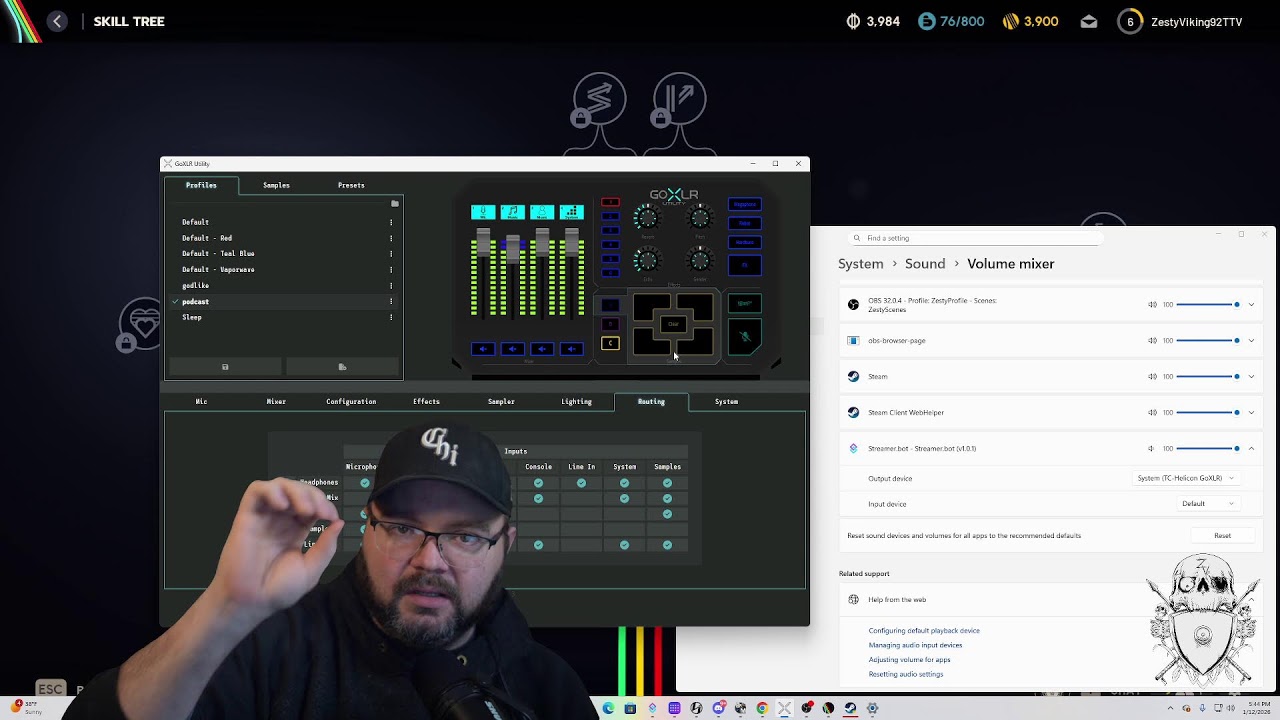Mute the first fader channel on GoXLR
Image resolution: width=1280 pixels, height=720 pixels.
point(483,349)
